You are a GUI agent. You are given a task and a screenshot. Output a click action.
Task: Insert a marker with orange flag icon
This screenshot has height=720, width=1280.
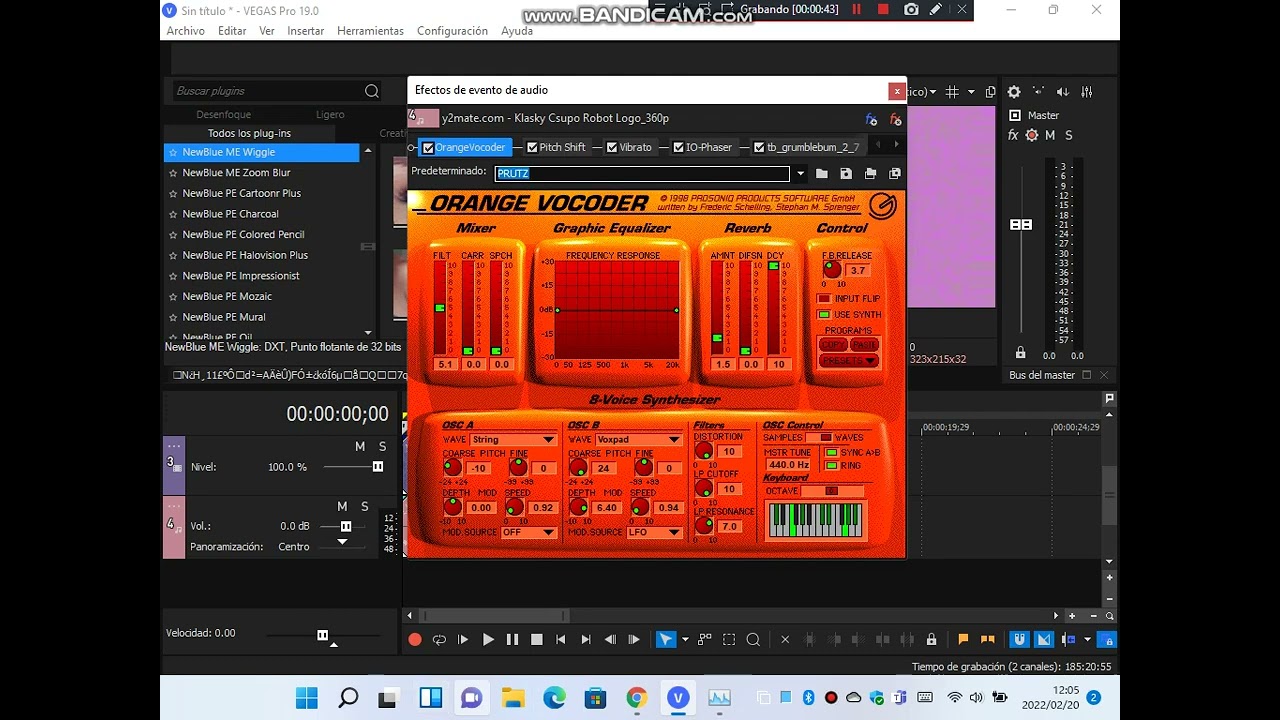pyautogui.click(x=963, y=640)
